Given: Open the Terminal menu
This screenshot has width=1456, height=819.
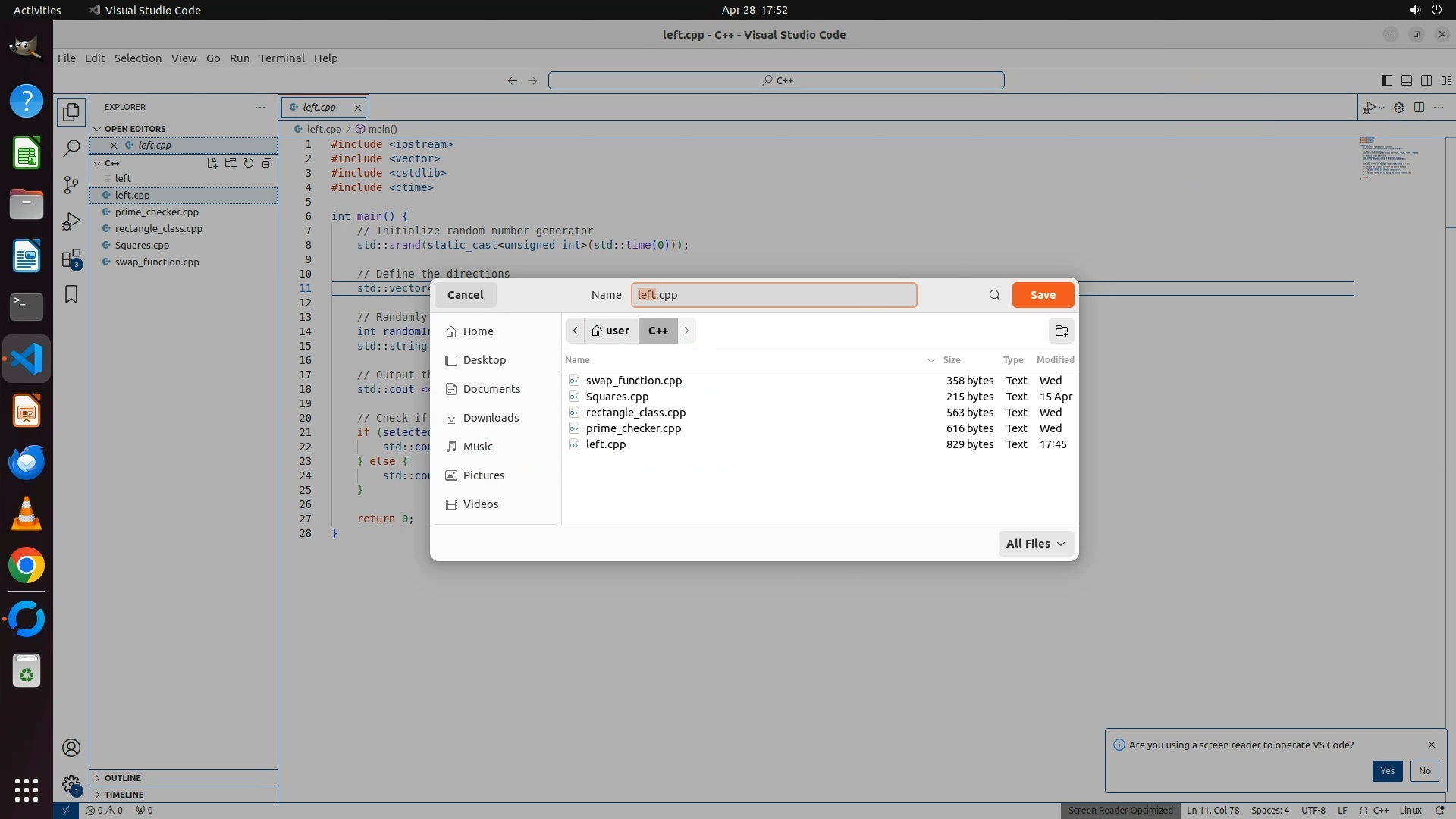Looking at the screenshot, I should click(x=281, y=58).
